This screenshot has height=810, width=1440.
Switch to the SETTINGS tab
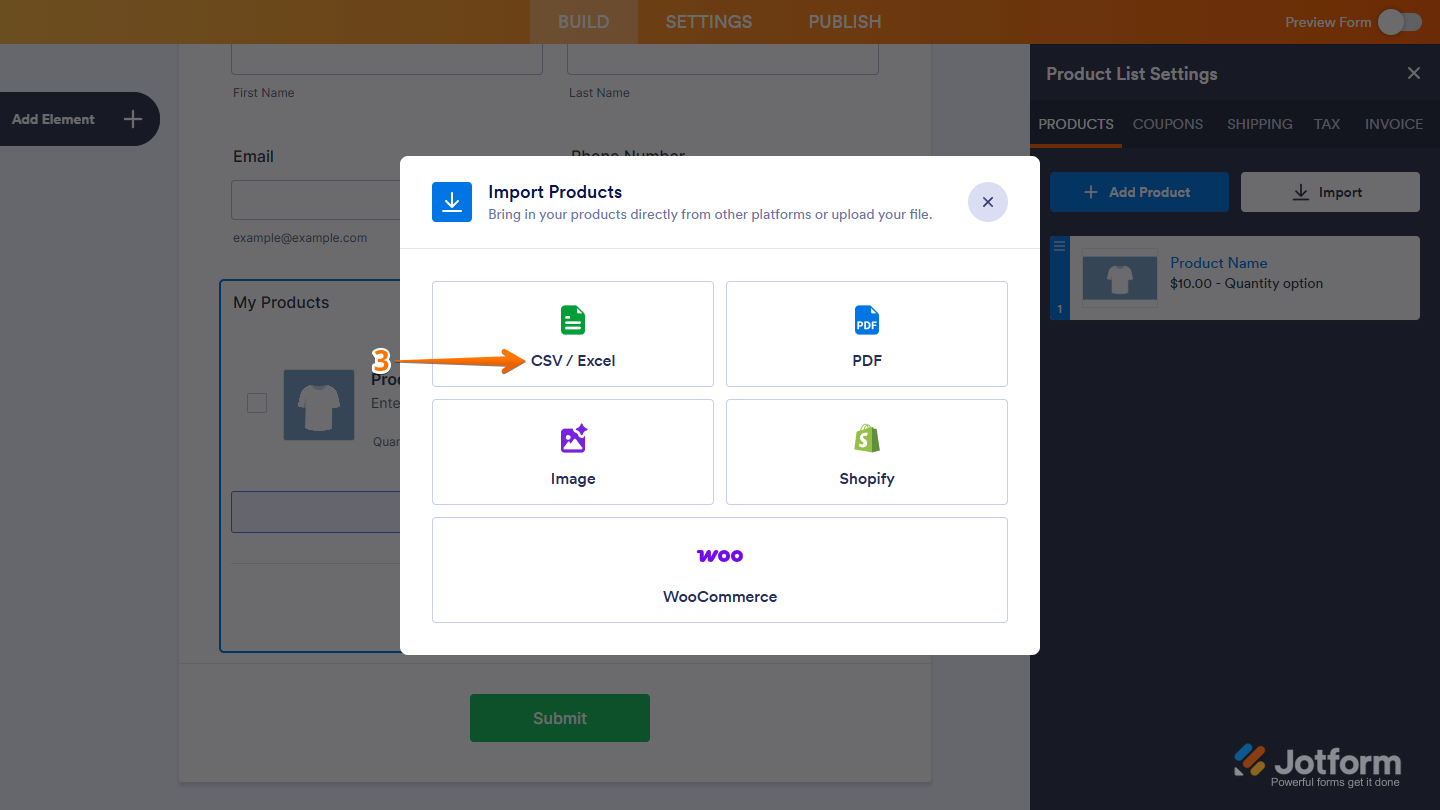pyautogui.click(x=708, y=21)
